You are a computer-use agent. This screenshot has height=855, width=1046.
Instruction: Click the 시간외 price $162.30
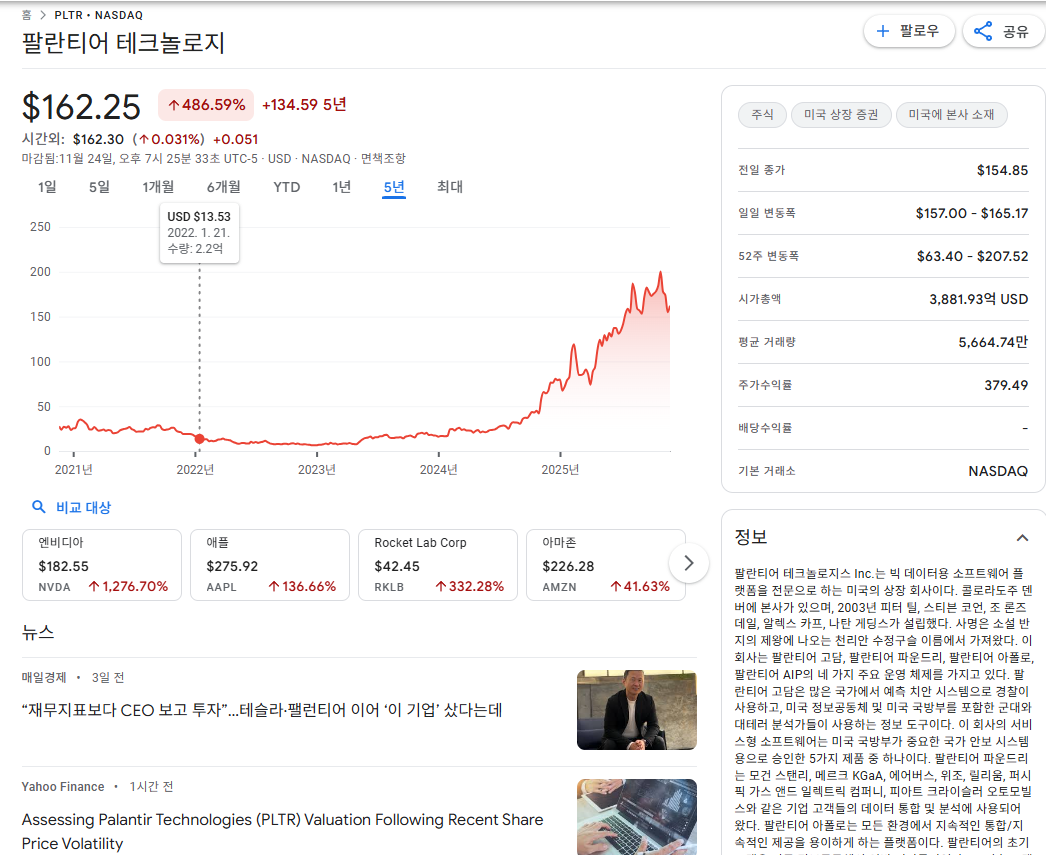[x=98, y=139]
